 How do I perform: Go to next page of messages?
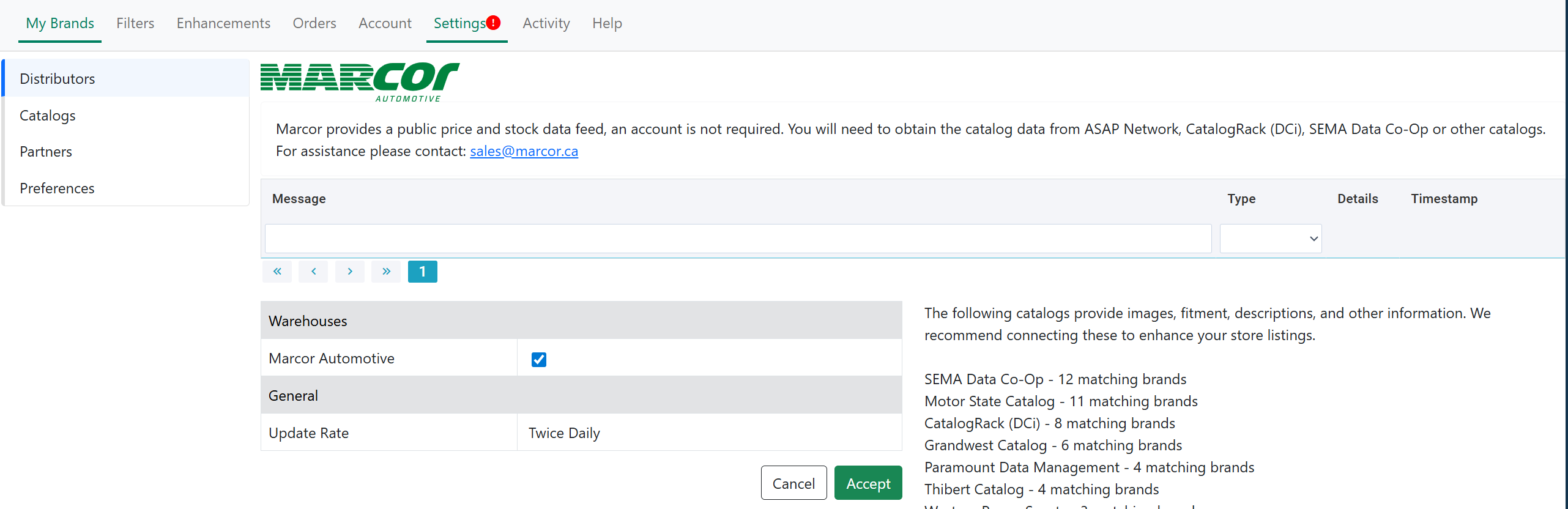tap(350, 272)
